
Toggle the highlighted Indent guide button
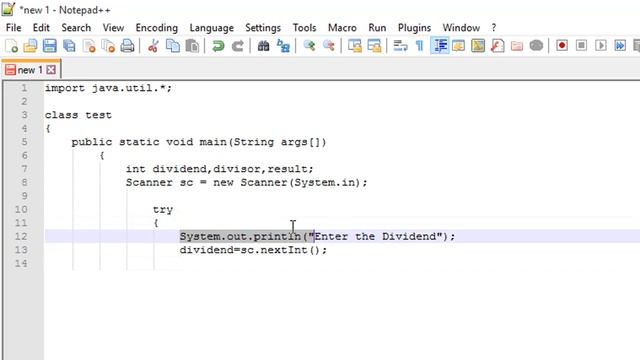click(x=440, y=46)
